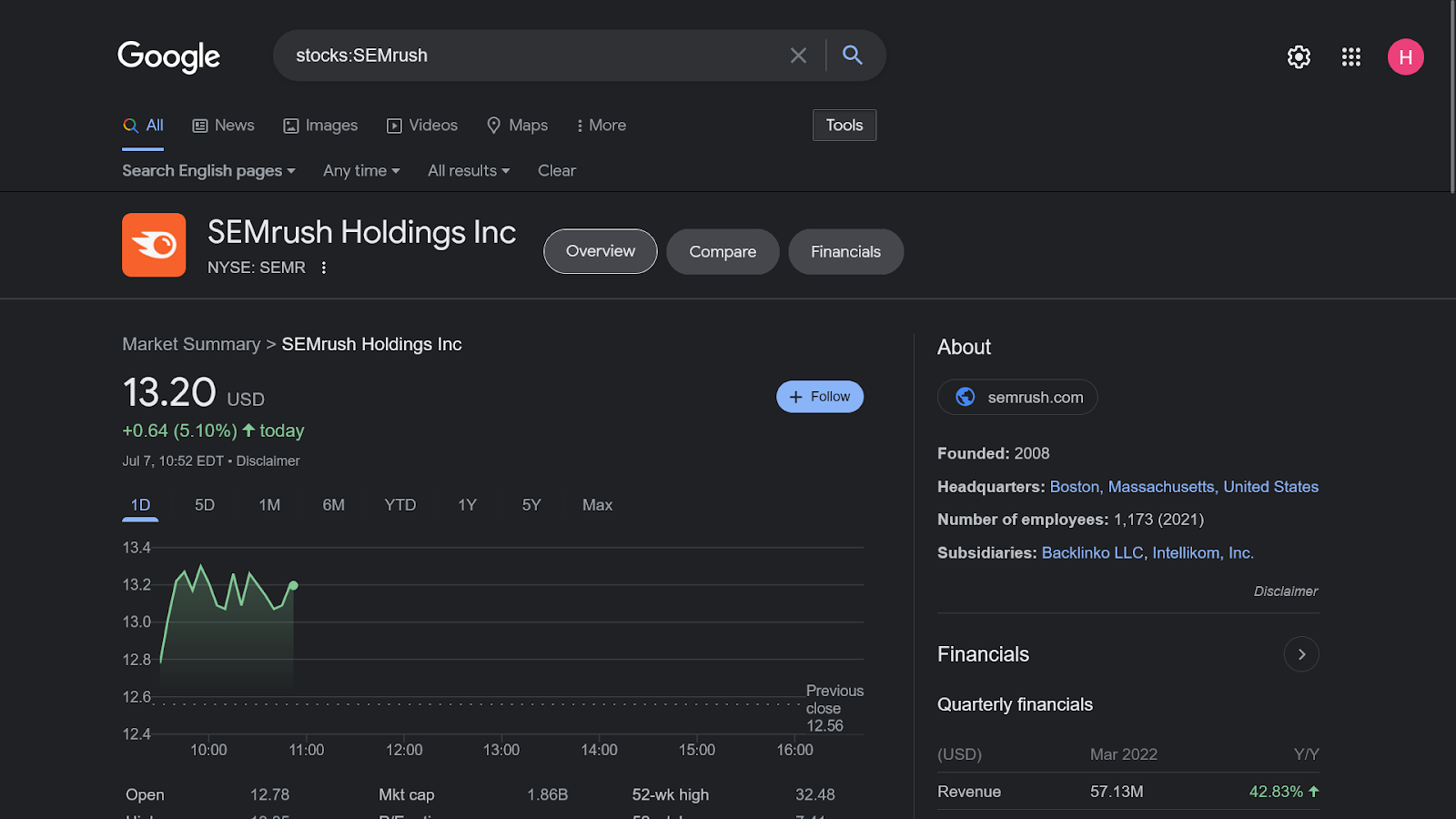Open three-dot menu beside NYSE: SEMR
The height and width of the screenshot is (819, 1456).
324,268
